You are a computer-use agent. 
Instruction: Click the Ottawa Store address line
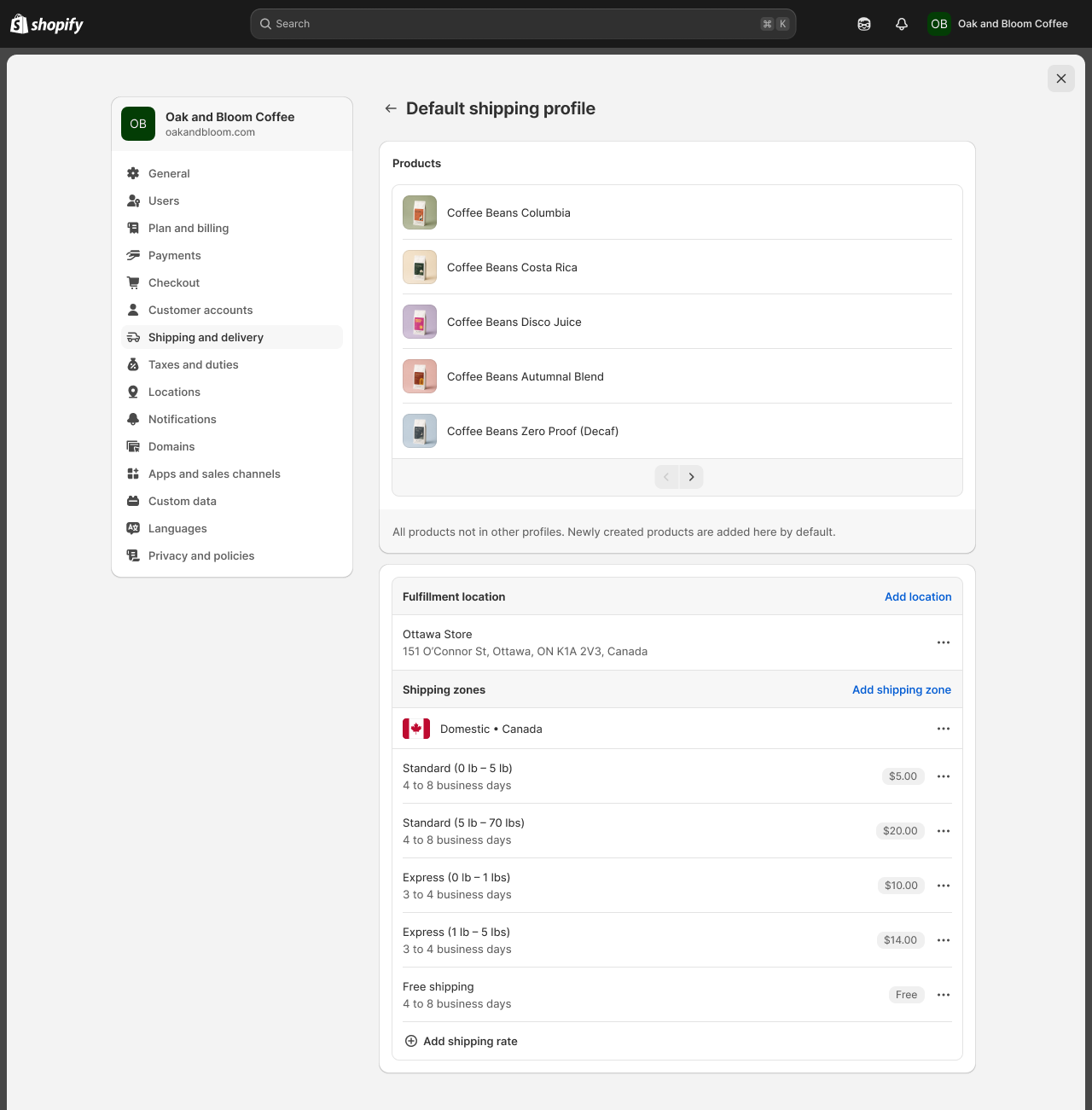(525, 651)
